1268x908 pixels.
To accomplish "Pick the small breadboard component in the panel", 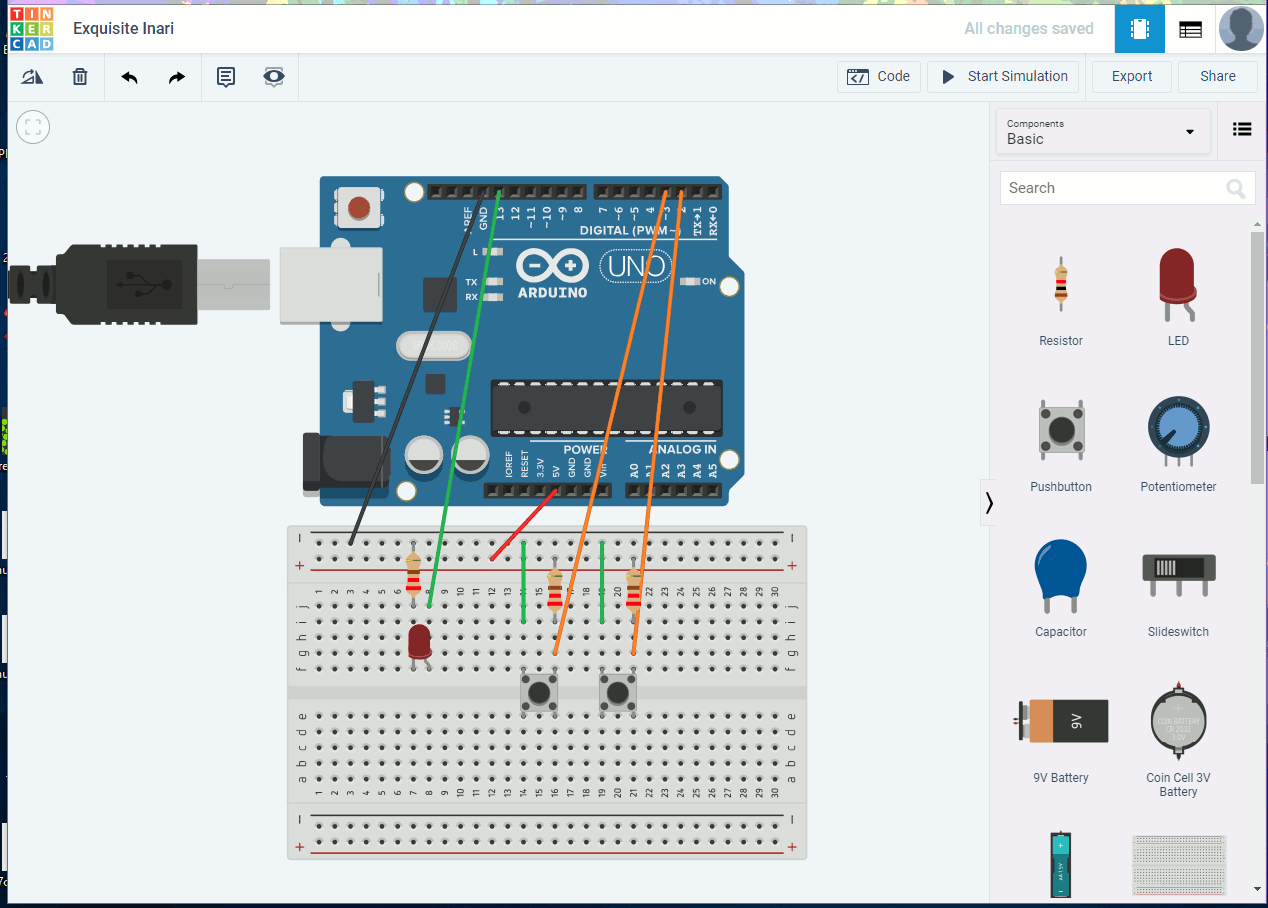I will (1178, 865).
